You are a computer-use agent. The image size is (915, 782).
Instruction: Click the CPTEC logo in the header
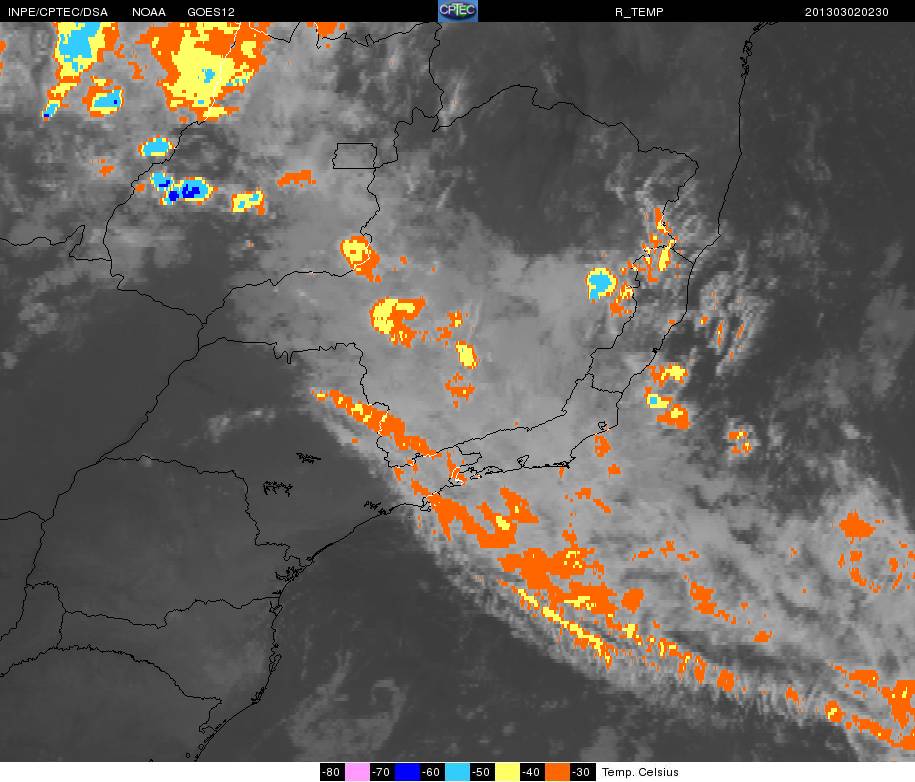pyautogui.click(x=458, y=11)
